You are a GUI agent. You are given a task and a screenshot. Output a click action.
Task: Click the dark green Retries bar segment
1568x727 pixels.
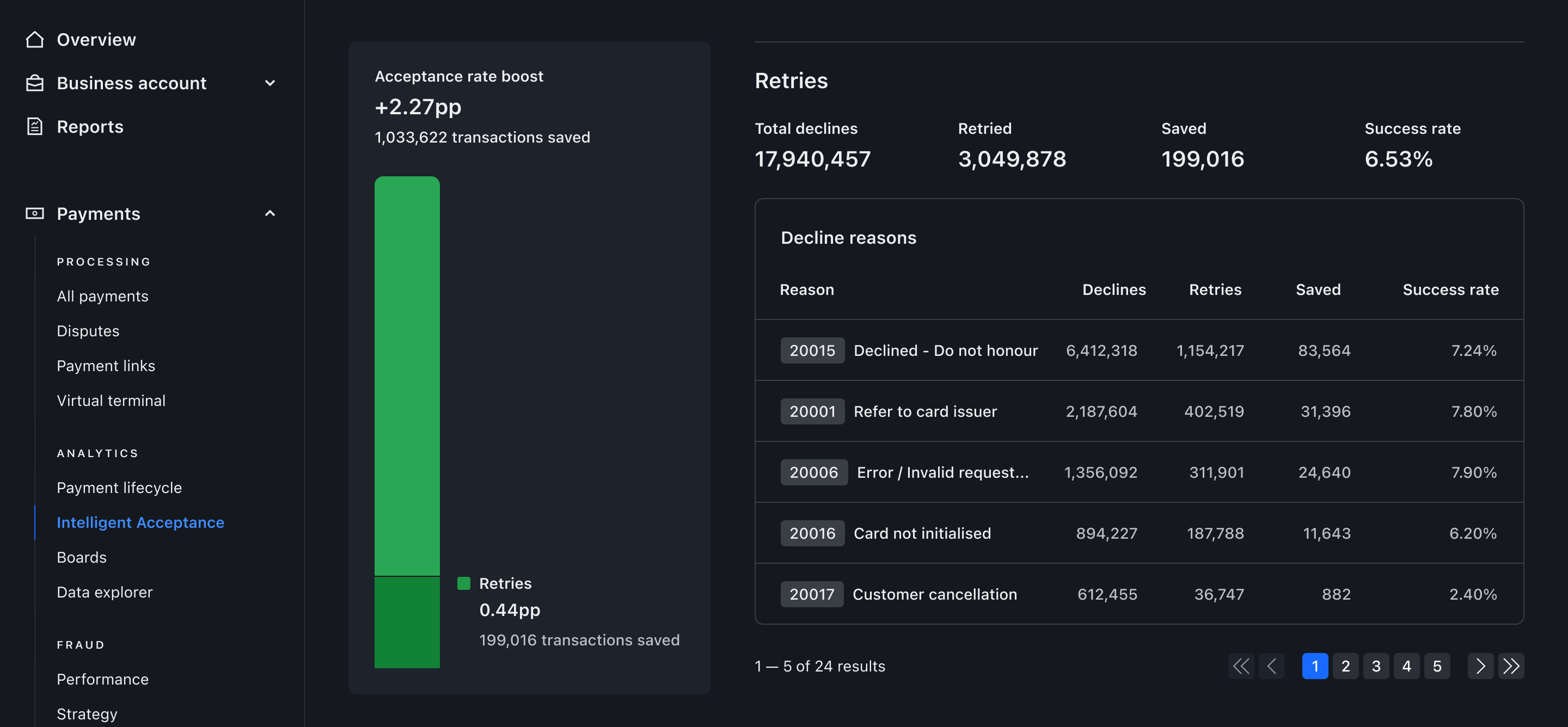(407, 622)
